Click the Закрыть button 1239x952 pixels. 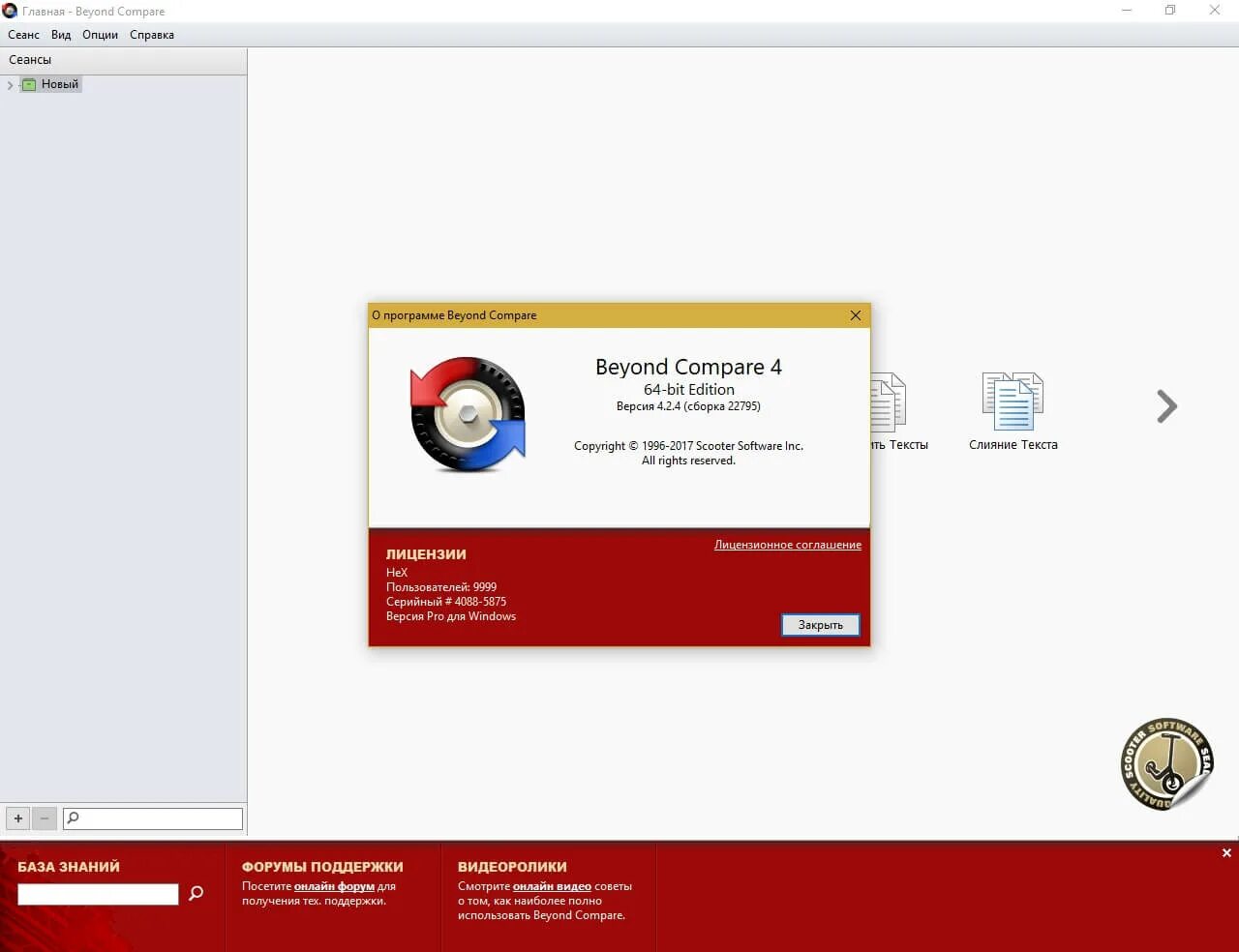821,625
